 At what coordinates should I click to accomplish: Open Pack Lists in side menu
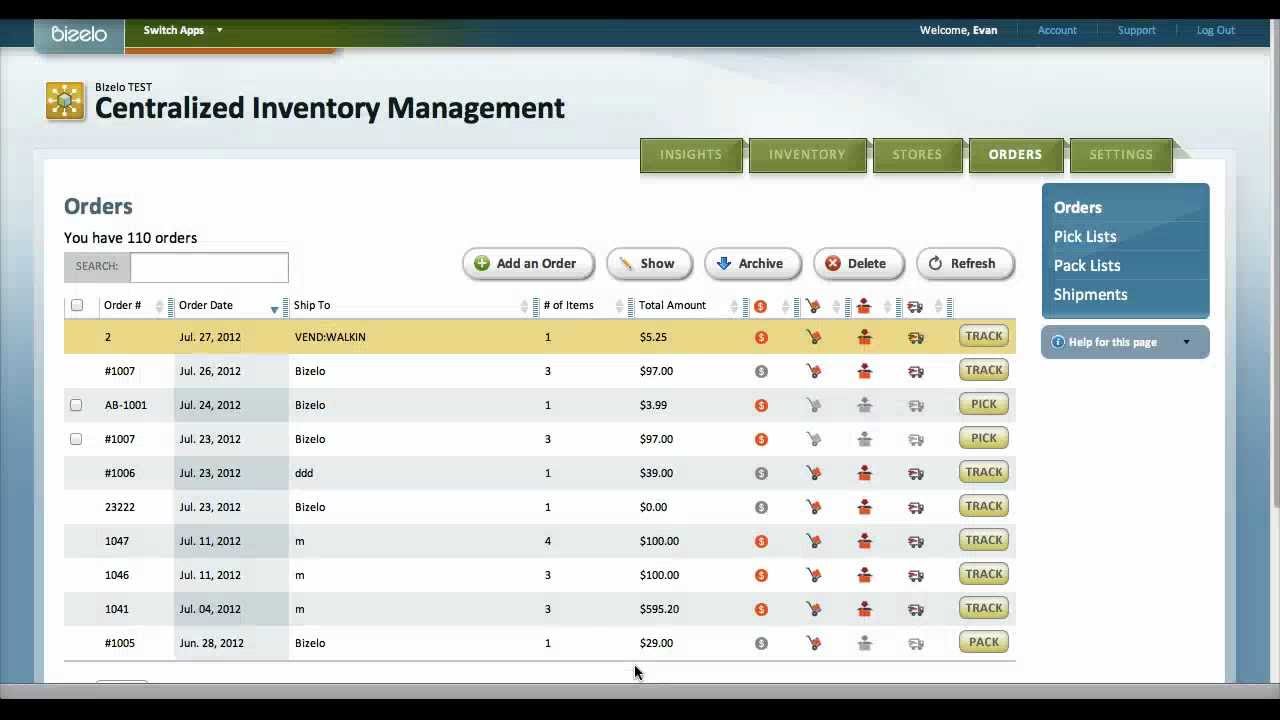(1087, 266)
